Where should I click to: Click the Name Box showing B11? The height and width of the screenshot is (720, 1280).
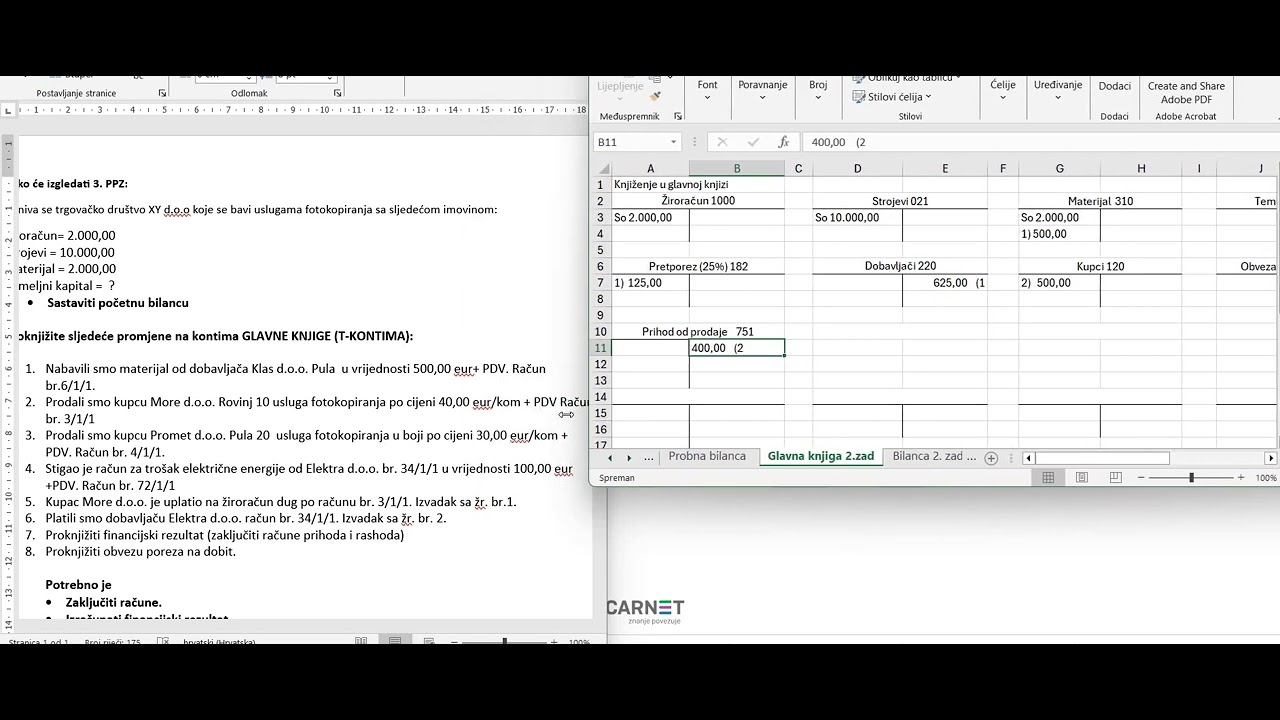630,142
